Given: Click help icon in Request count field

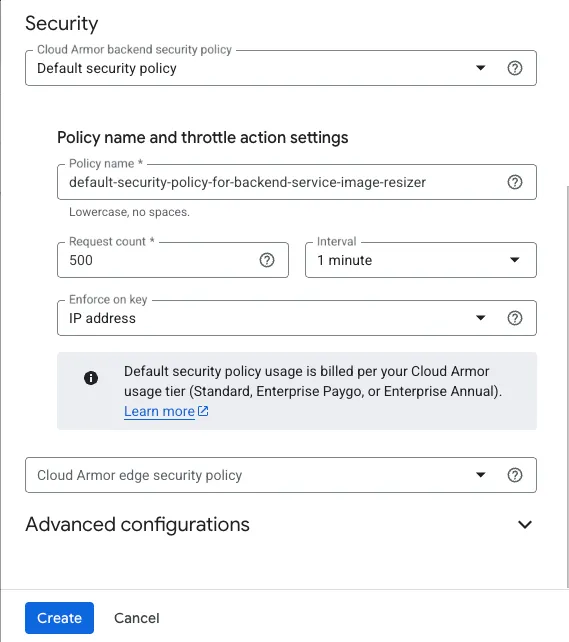Looking at the screenshot, I should click(267, 260).
